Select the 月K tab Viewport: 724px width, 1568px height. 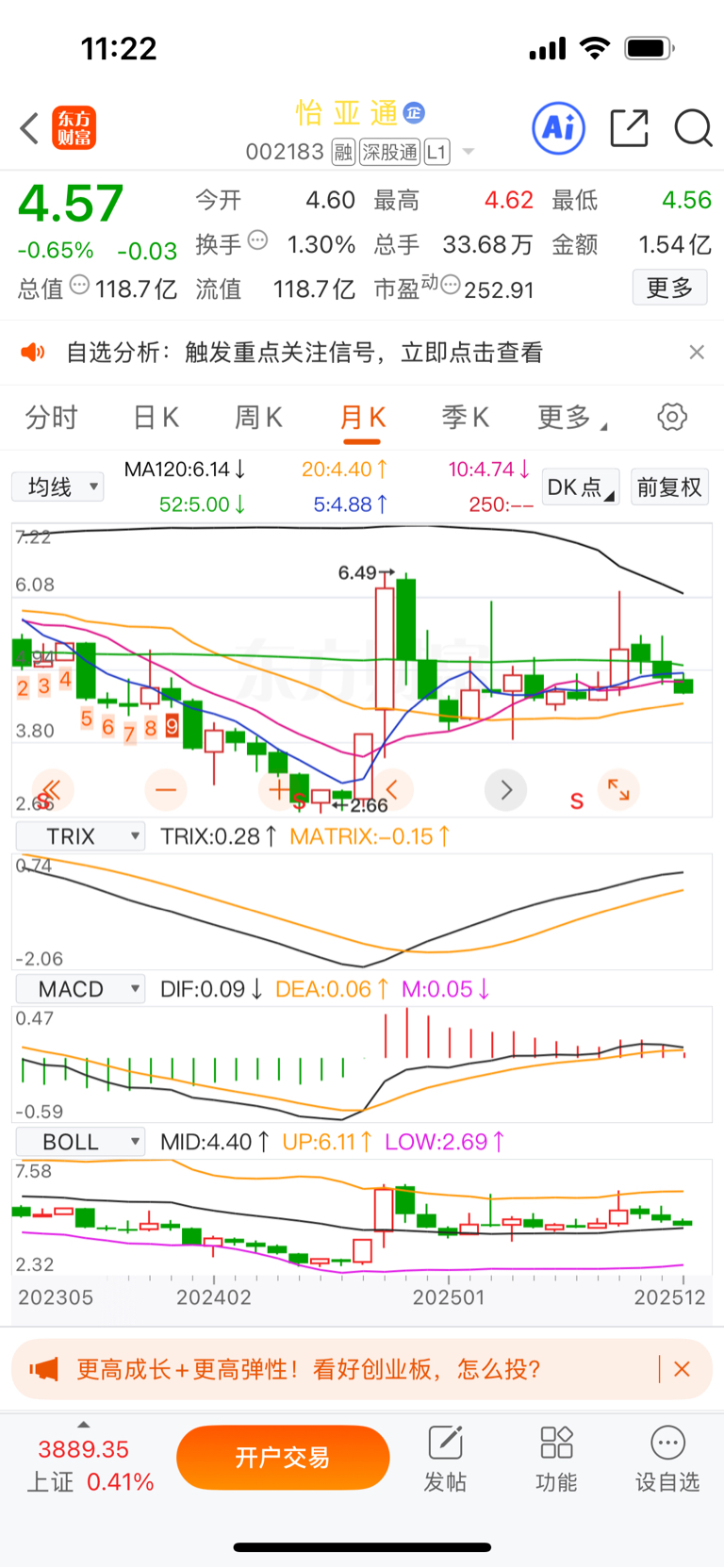(363, 417)
